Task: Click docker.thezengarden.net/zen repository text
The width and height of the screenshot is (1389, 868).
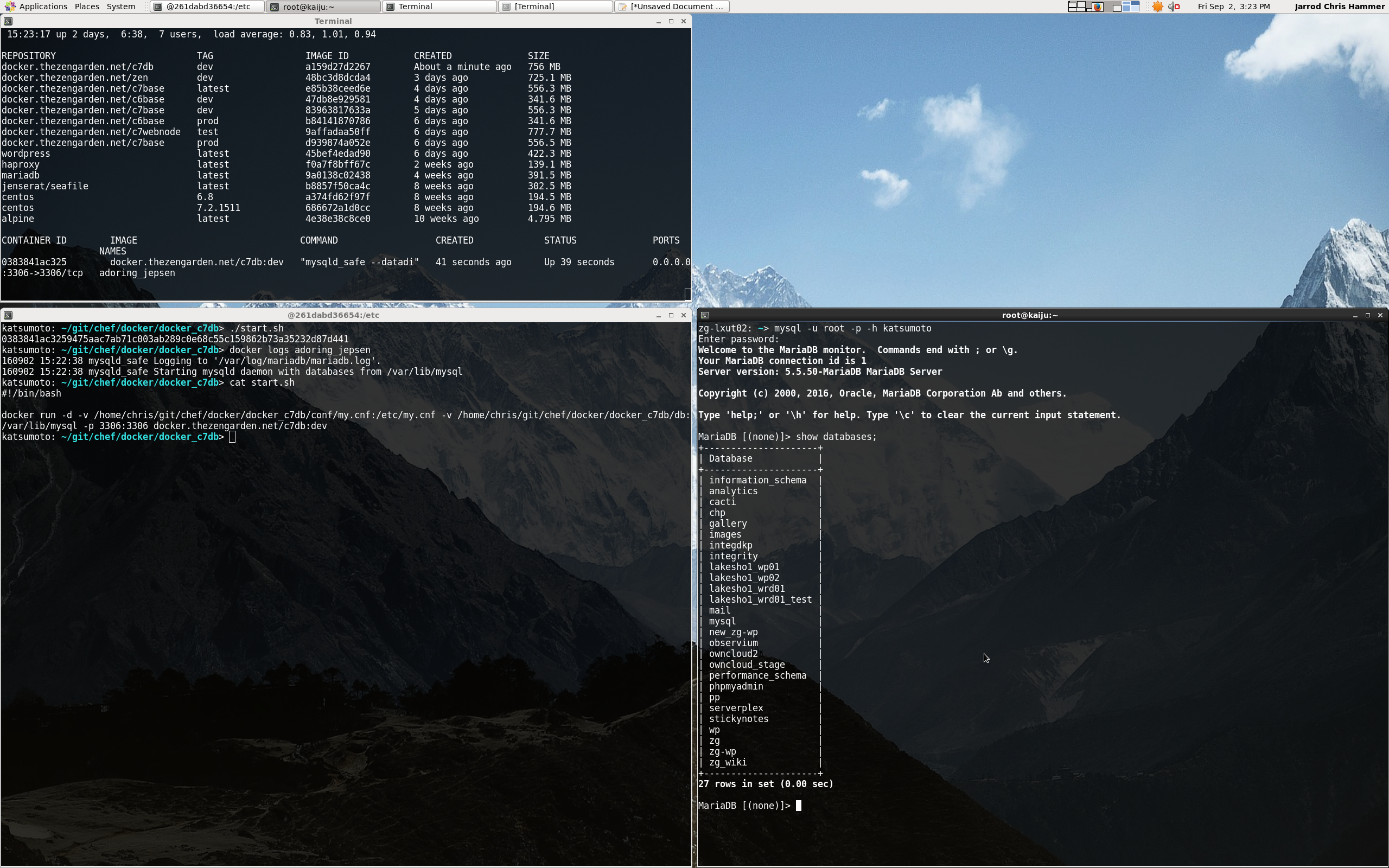Action: point(75,78)
